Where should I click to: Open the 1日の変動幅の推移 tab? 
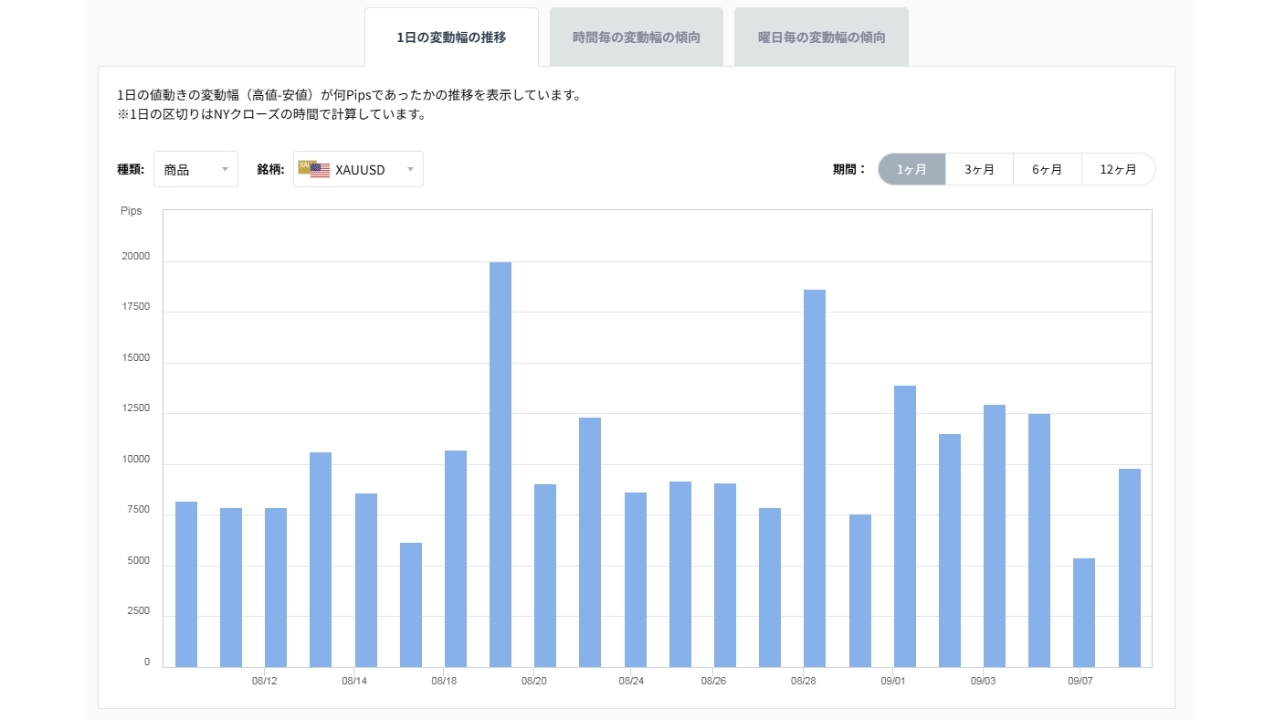pos(451,38)
